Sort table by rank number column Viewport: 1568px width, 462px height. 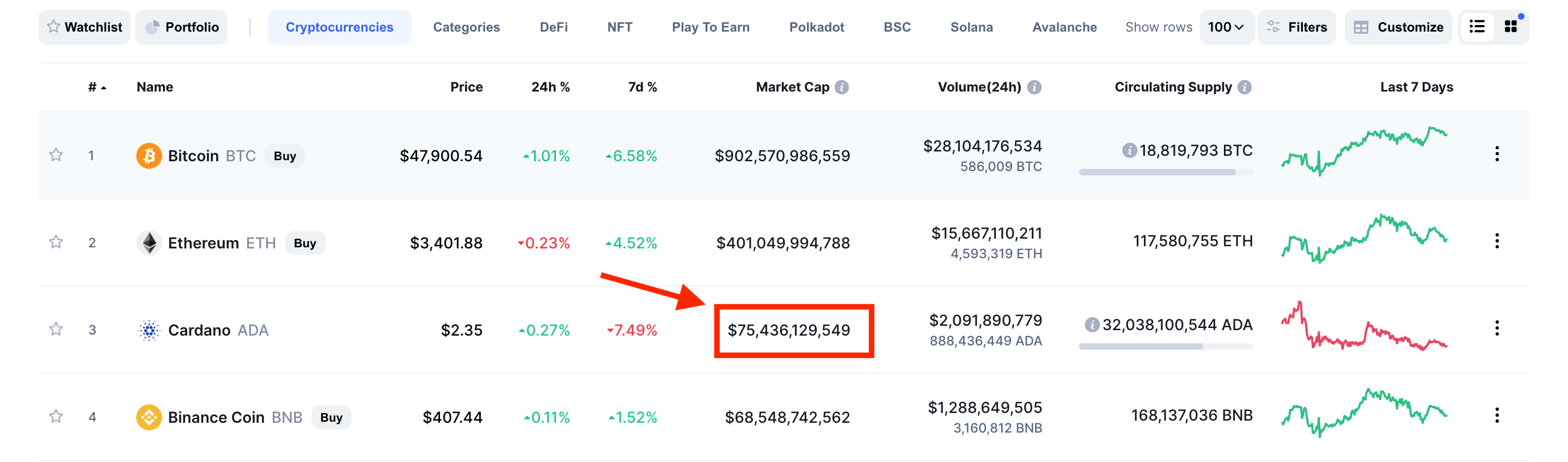click(97, 87)
